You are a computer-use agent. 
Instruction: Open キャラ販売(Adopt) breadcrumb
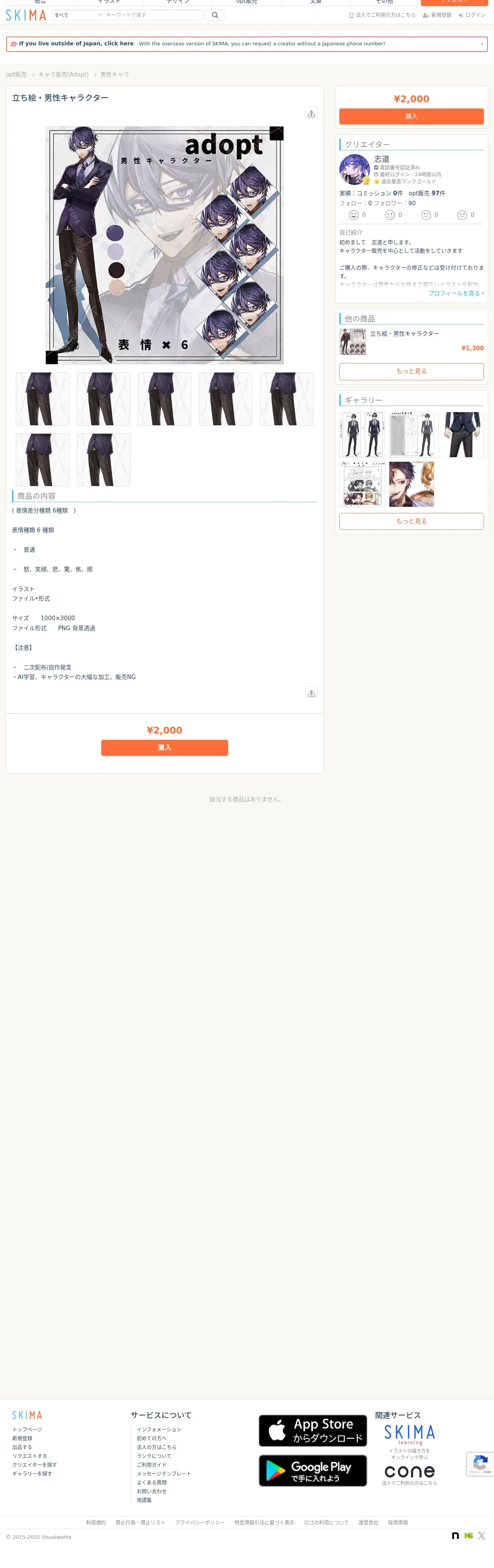[x=63, y=74]
